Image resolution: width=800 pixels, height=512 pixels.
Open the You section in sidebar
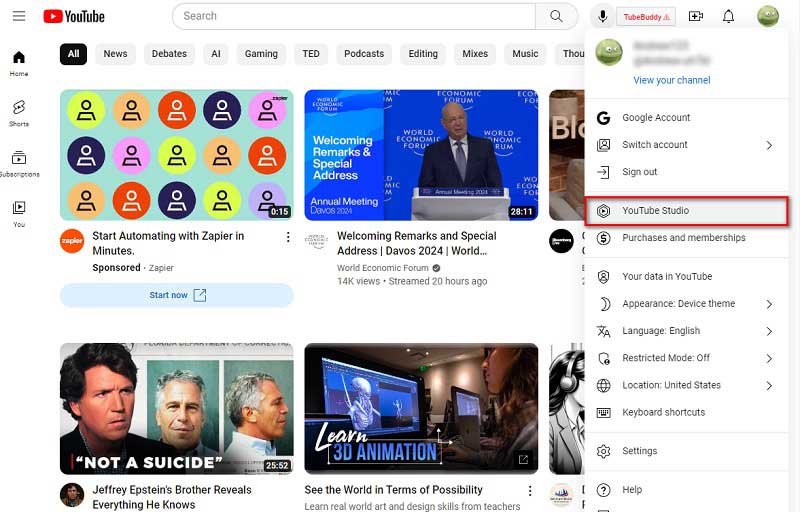[19, 214]
